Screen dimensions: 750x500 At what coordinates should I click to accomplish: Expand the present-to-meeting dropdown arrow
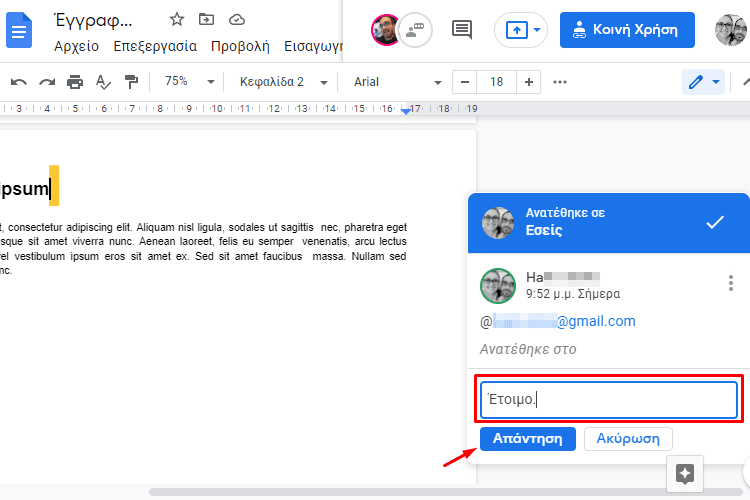coord(537,30)
